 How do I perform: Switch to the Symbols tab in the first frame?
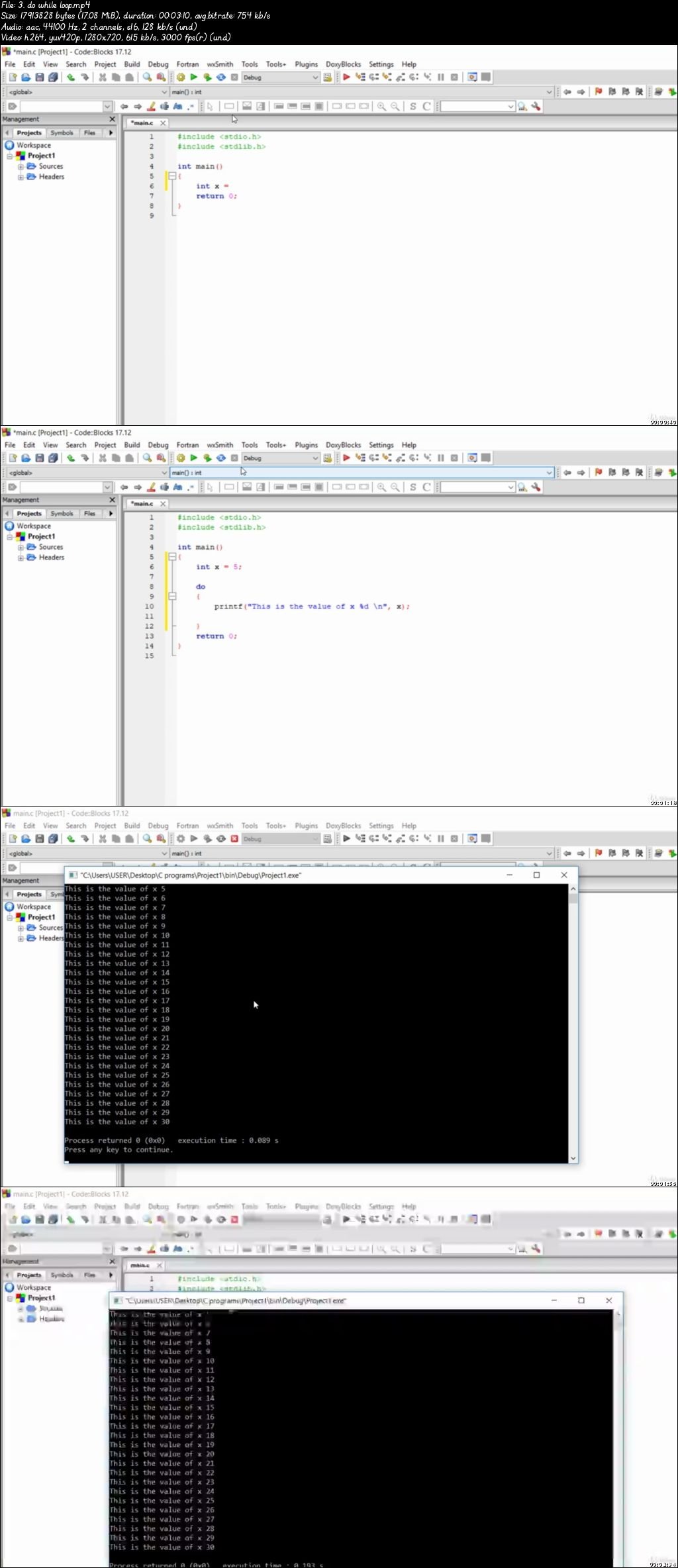pos(62,133)
